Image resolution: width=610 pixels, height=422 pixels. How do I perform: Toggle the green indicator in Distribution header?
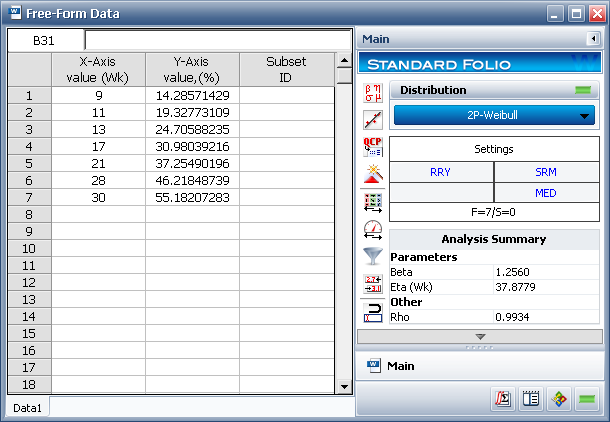coord(582,90)
